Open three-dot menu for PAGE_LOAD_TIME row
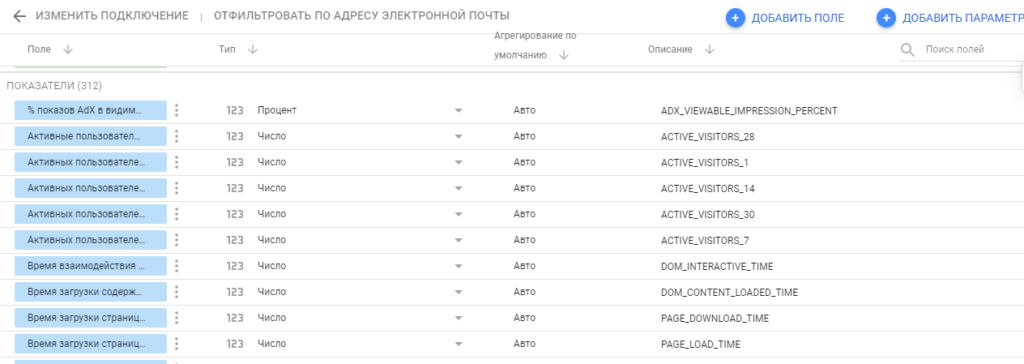 (176, 344)
